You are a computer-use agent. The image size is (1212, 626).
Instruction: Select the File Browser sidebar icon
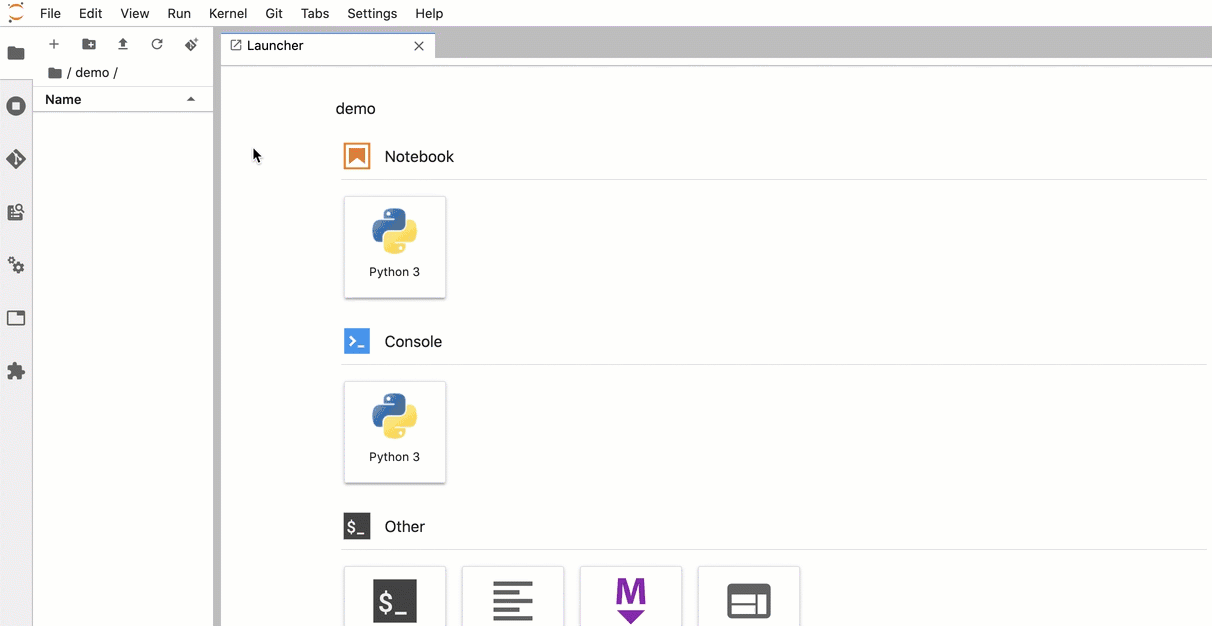[x=16, y=52]
